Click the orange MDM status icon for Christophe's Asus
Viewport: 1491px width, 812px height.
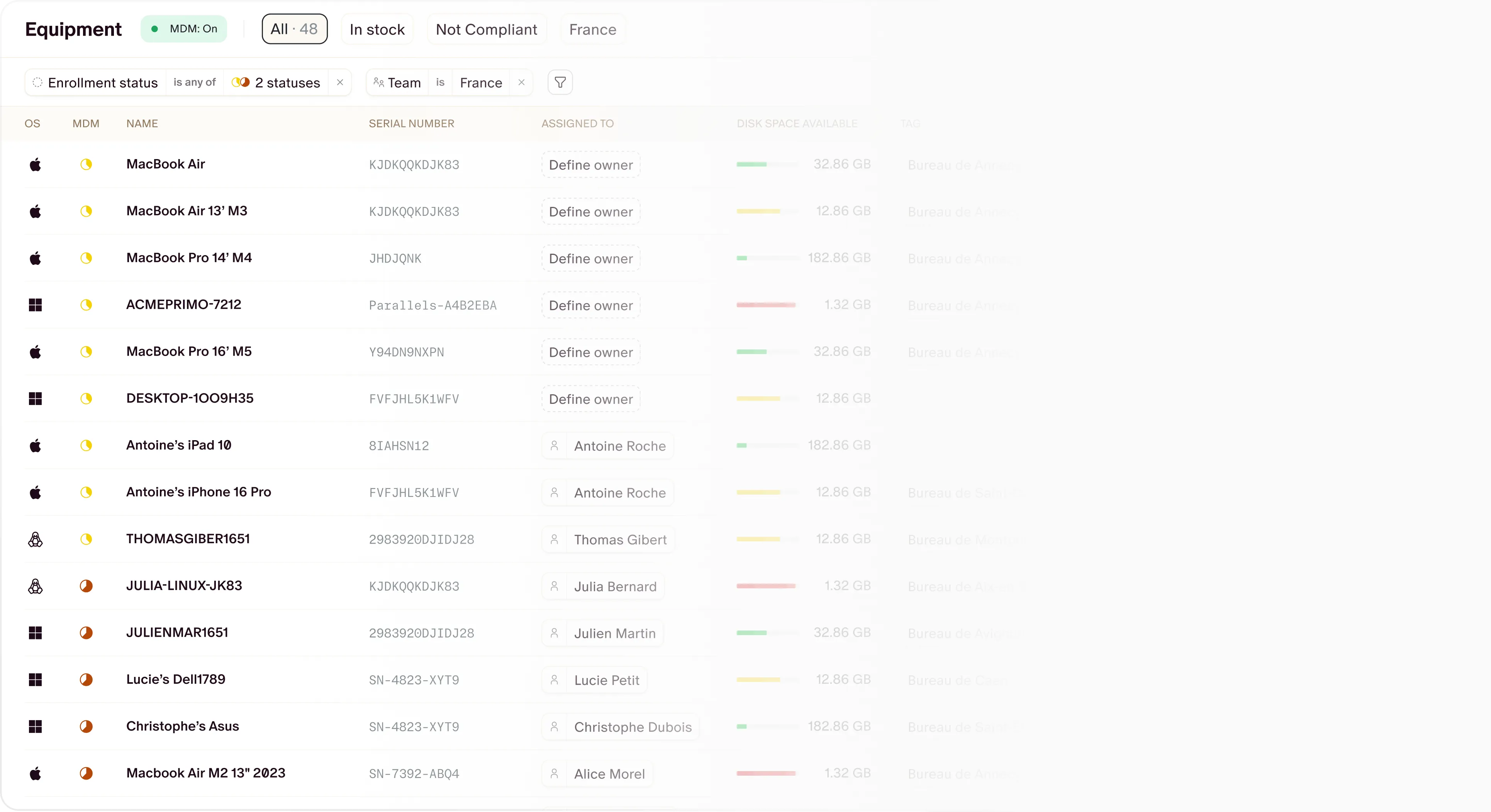tap(86, 726)
